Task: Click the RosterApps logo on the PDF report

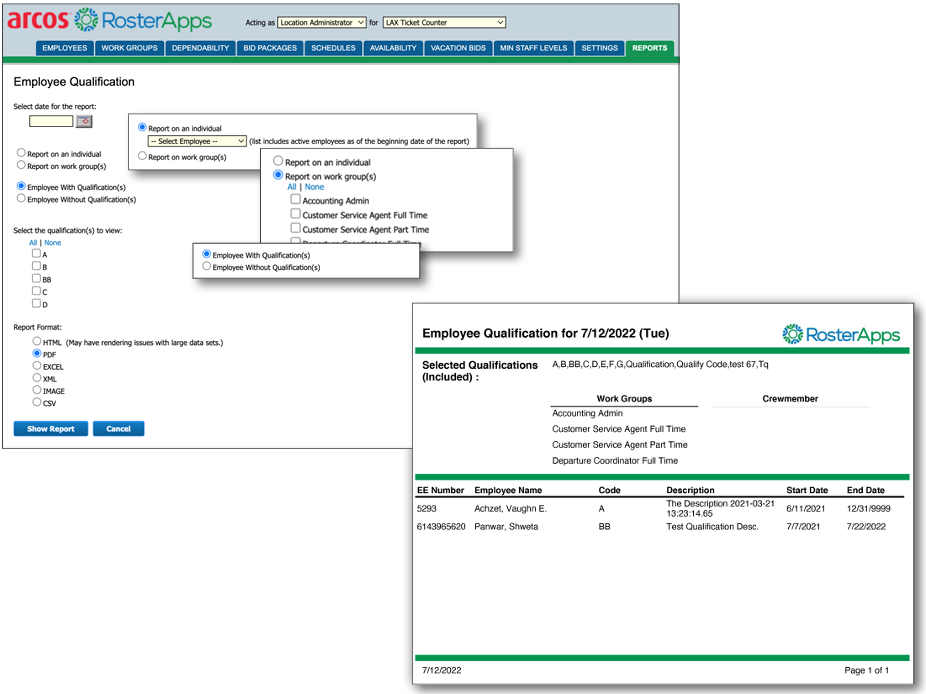Action: click(841, 334)
